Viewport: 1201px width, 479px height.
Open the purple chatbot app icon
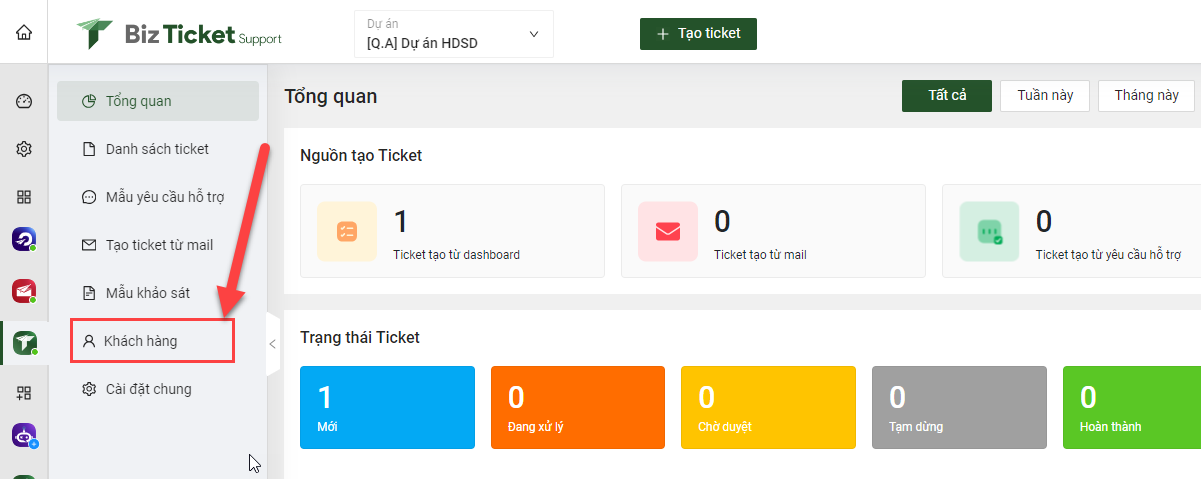pyautogui.click(x=24, y=436)
